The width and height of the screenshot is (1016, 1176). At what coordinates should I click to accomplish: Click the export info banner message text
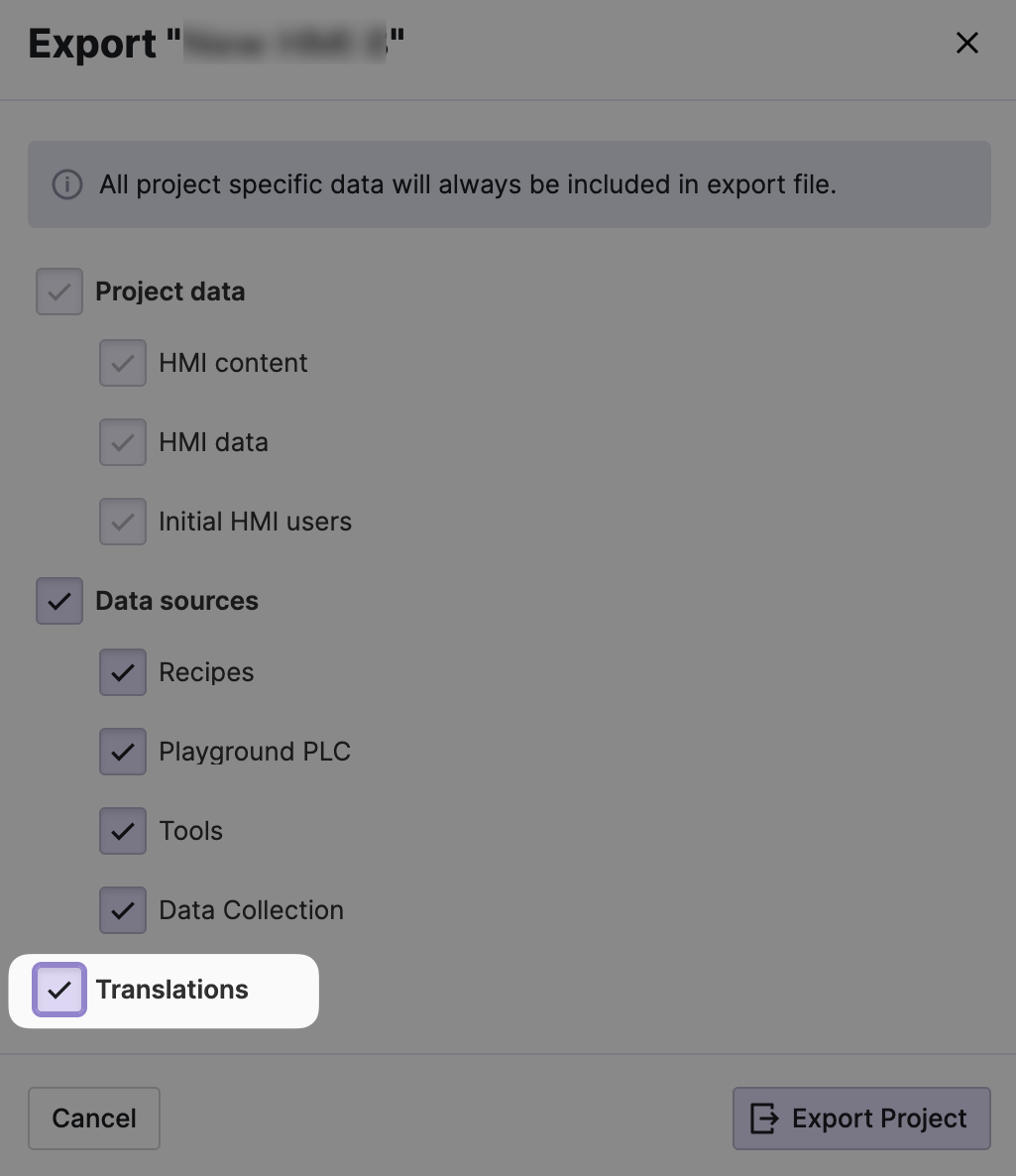pos(468,184)
